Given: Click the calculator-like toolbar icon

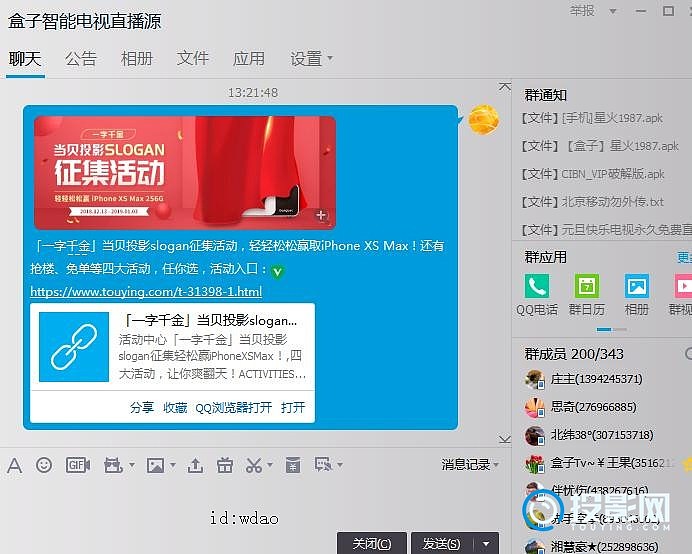Looking at the screenshot, I should [293, 465].
